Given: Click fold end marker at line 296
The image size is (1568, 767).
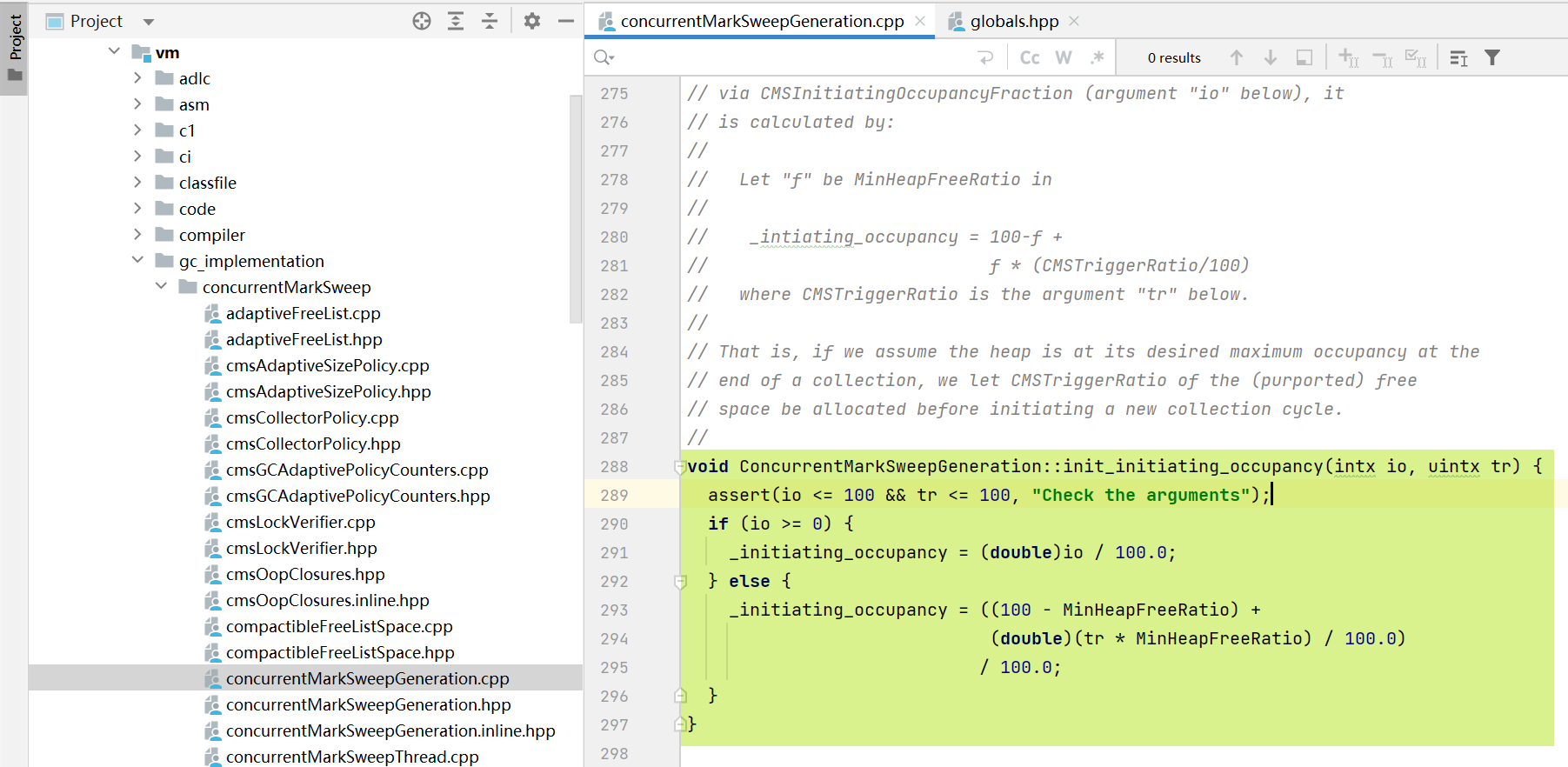Looking at the screenshot, I should (x=680, y=696).
